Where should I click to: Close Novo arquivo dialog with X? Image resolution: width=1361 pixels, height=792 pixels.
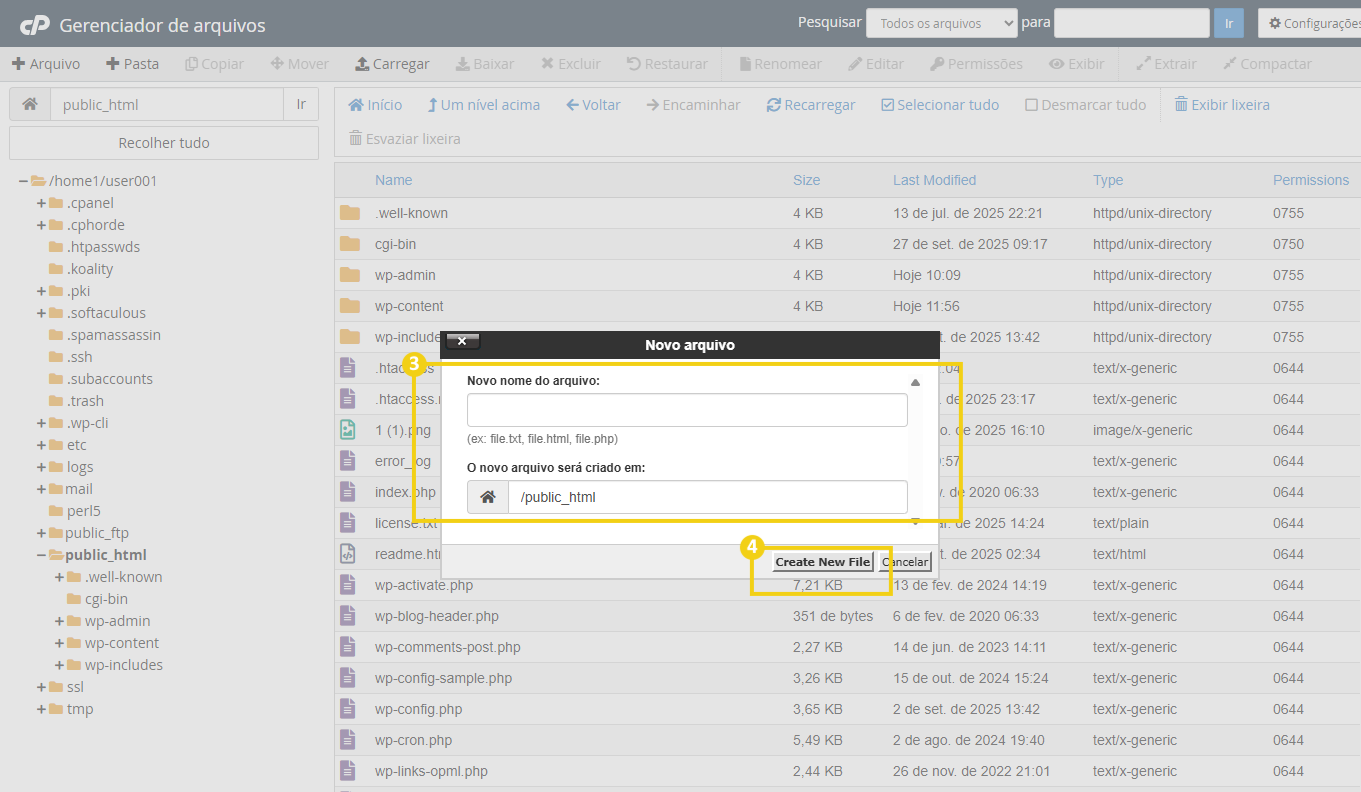point(462,341)
